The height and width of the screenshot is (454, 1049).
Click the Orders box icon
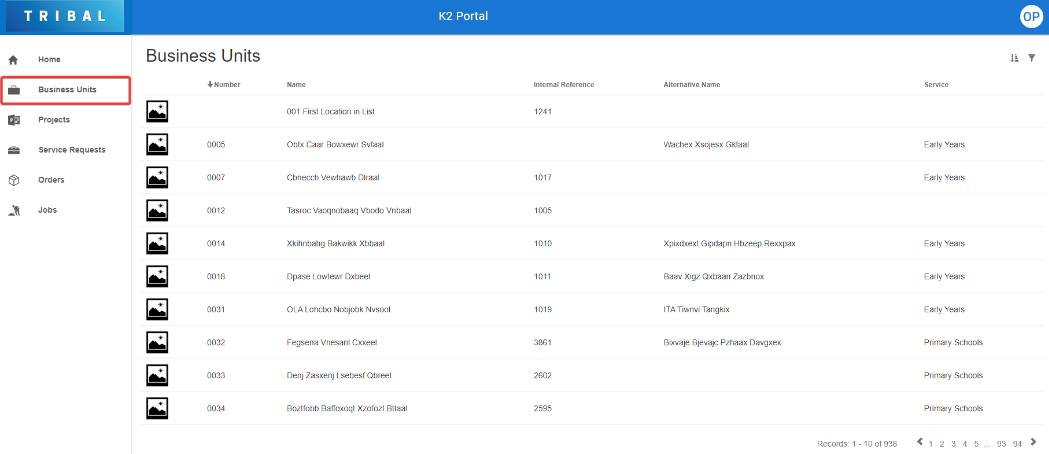click(x=14, y=180)
